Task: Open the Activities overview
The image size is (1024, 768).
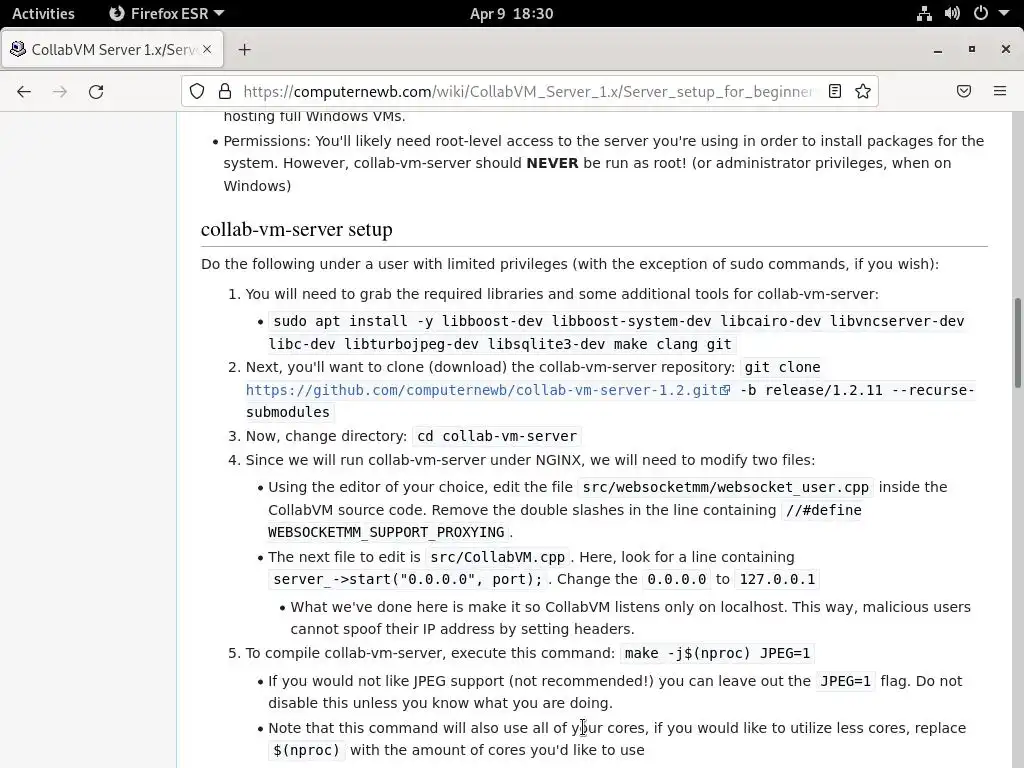Action: [x=43, y=14]
